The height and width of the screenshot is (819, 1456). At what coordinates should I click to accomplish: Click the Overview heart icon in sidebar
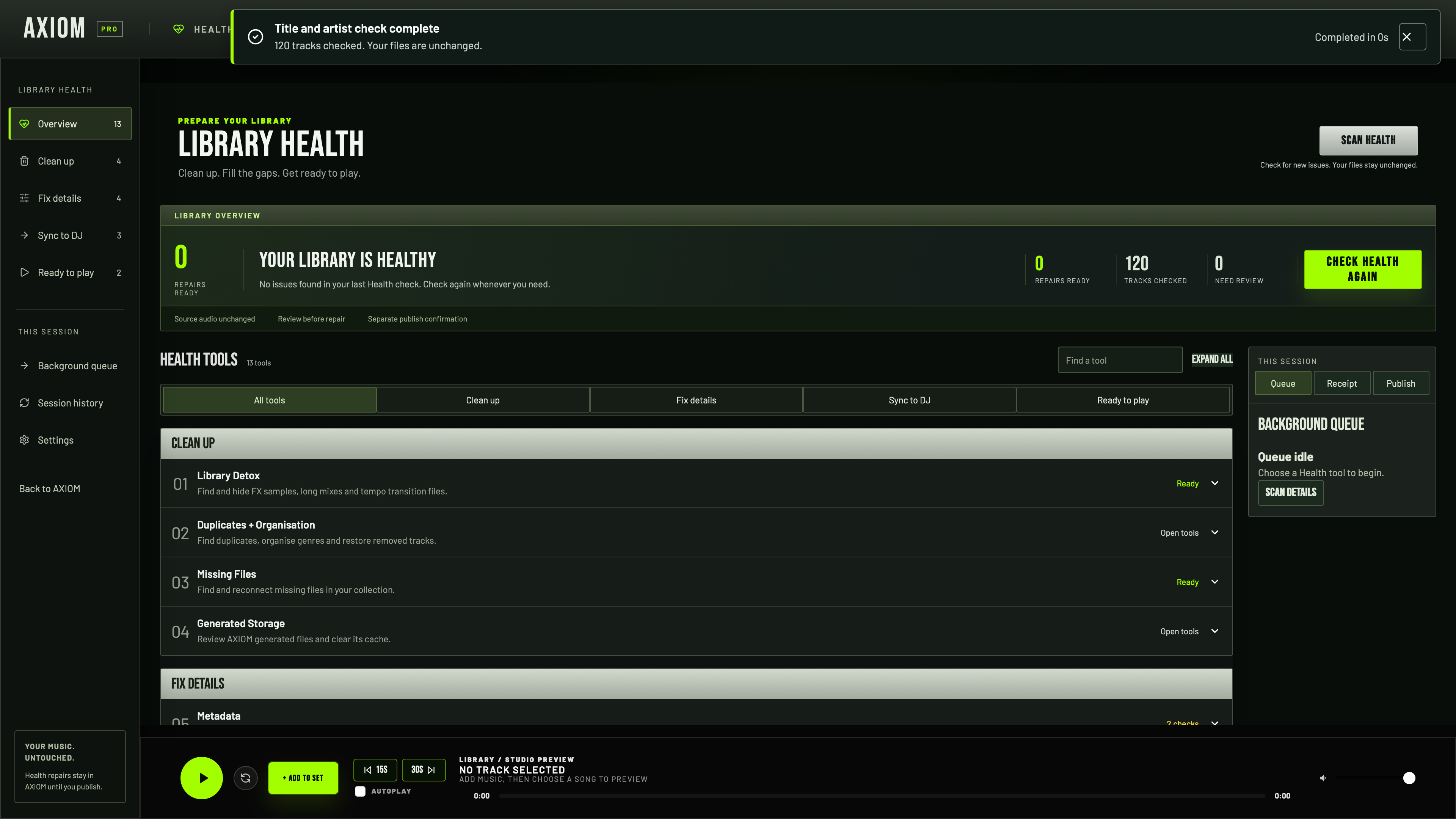24,124
